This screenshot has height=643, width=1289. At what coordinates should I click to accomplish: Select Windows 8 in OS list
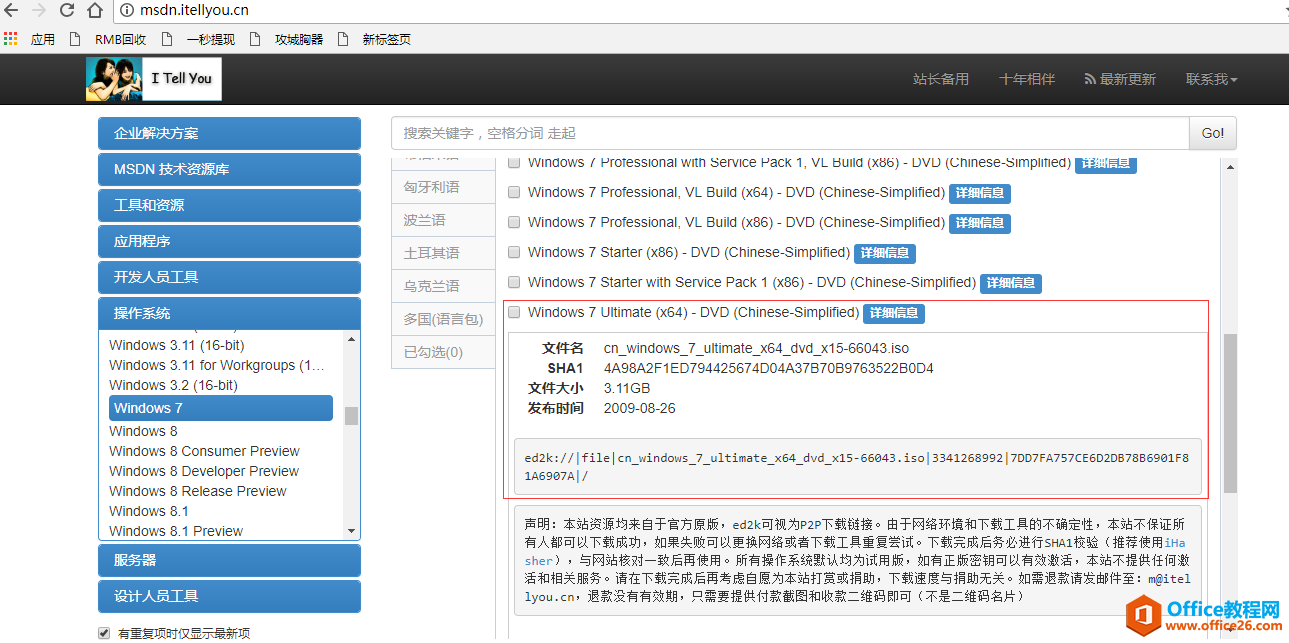tap(143, 431)
